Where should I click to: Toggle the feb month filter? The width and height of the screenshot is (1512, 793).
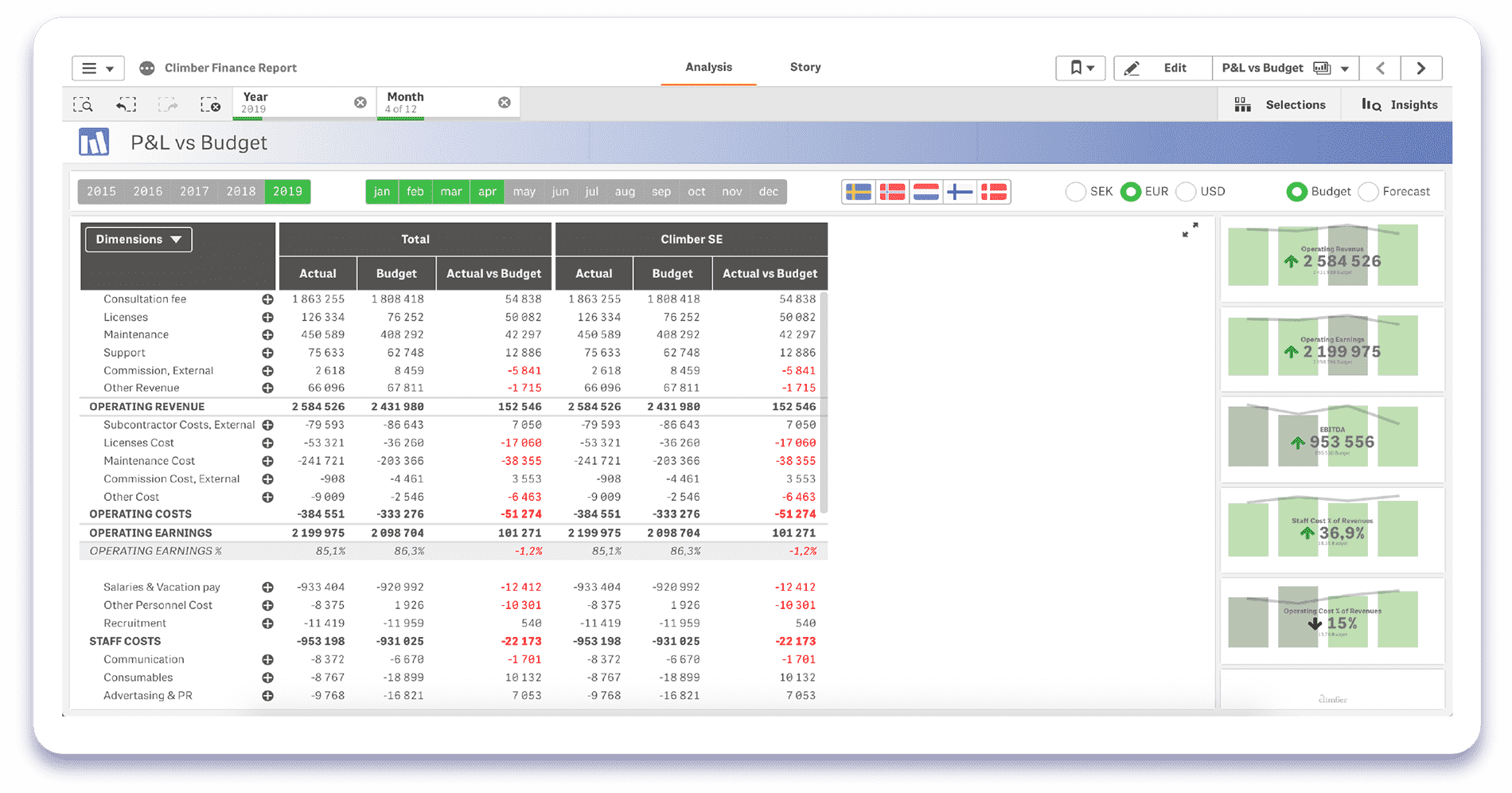[415, 192]
